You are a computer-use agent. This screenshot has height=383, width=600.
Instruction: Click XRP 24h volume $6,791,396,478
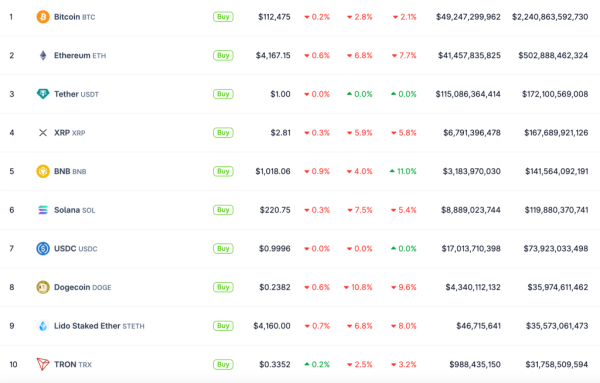[472, 133]
